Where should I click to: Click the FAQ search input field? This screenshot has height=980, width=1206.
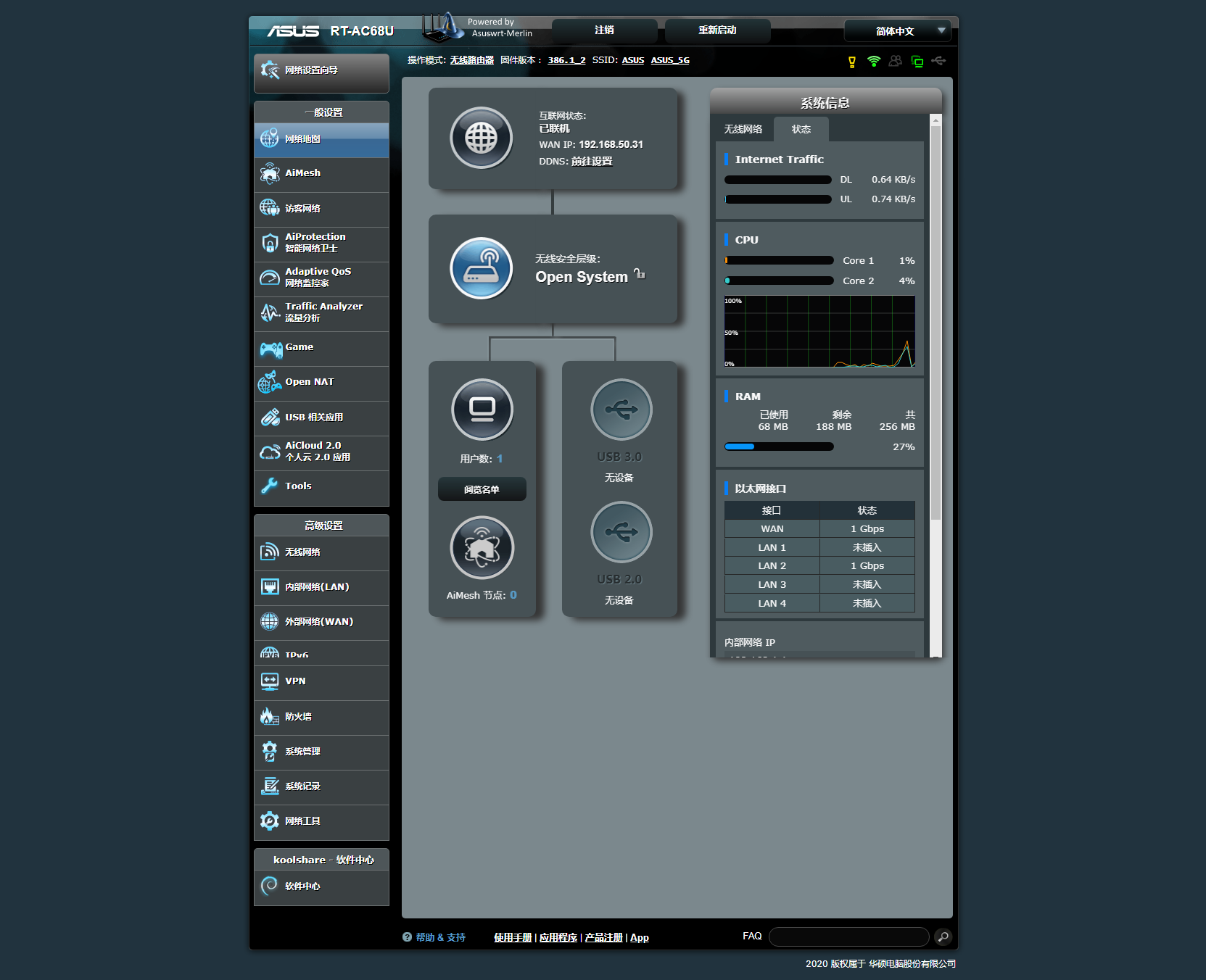(848, 937)
